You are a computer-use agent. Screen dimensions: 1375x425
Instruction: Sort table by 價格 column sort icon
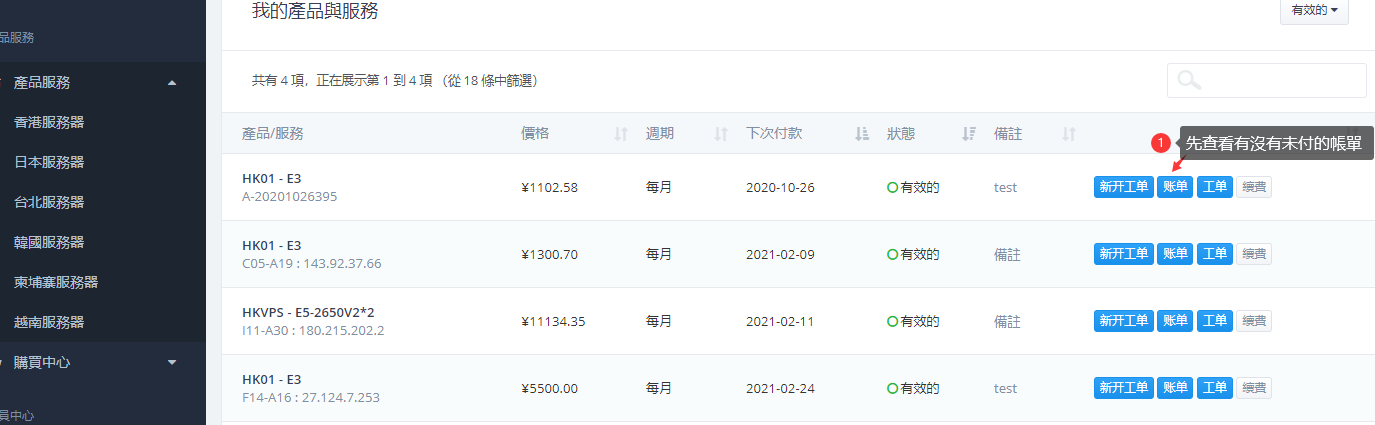coord(621,134)
